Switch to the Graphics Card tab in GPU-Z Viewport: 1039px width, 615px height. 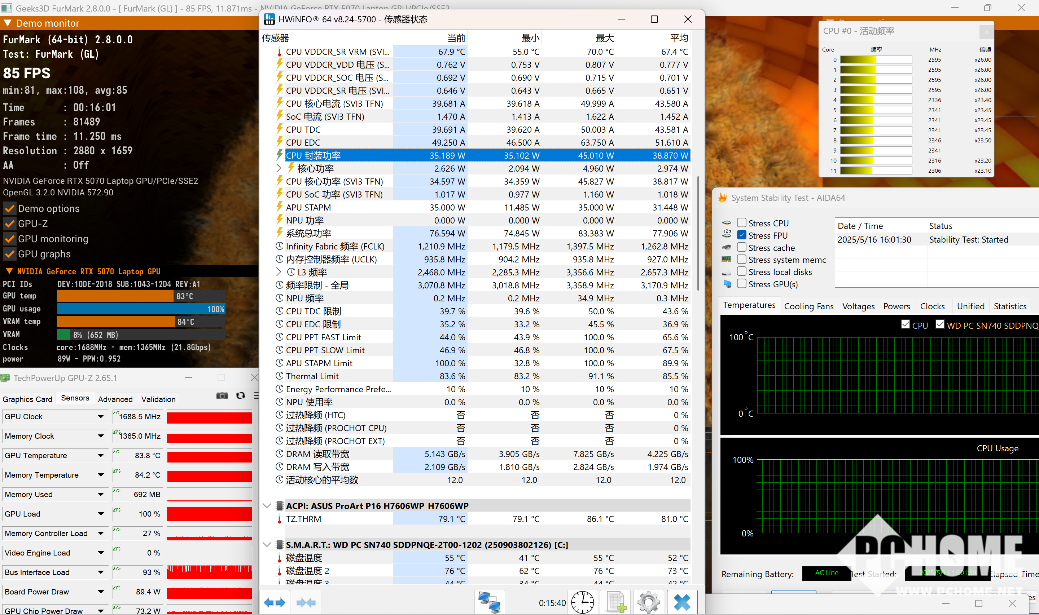pyautogui.click(x=27, y=399)
